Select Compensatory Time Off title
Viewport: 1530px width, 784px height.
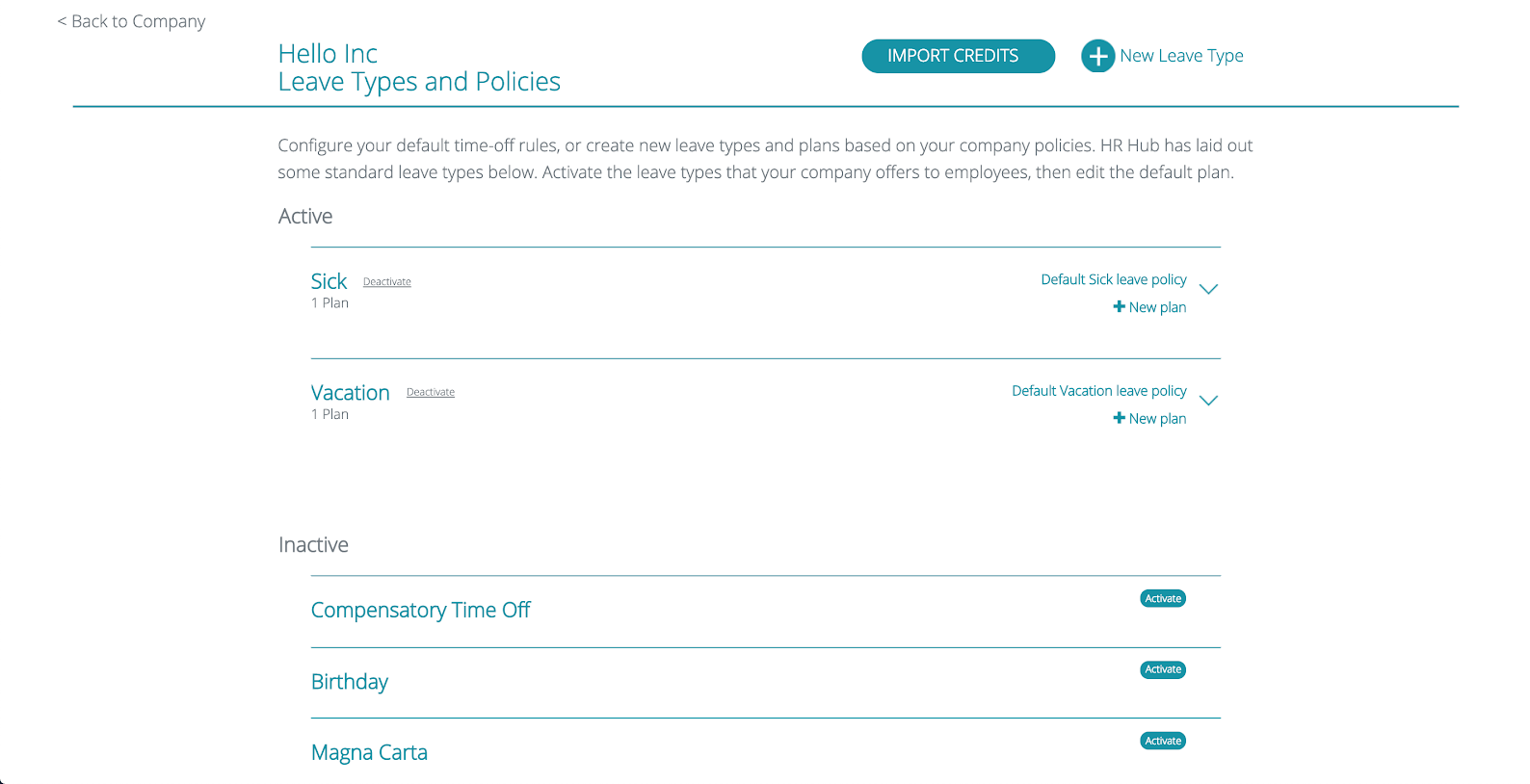[x=420, y=611]
